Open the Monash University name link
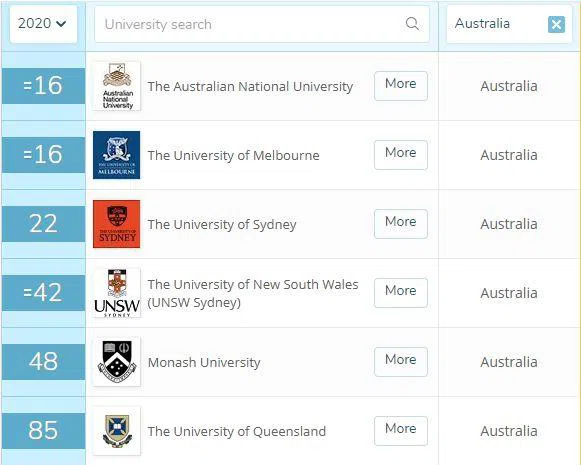Viewport: 581px width, 465px height. pos(204,362)
